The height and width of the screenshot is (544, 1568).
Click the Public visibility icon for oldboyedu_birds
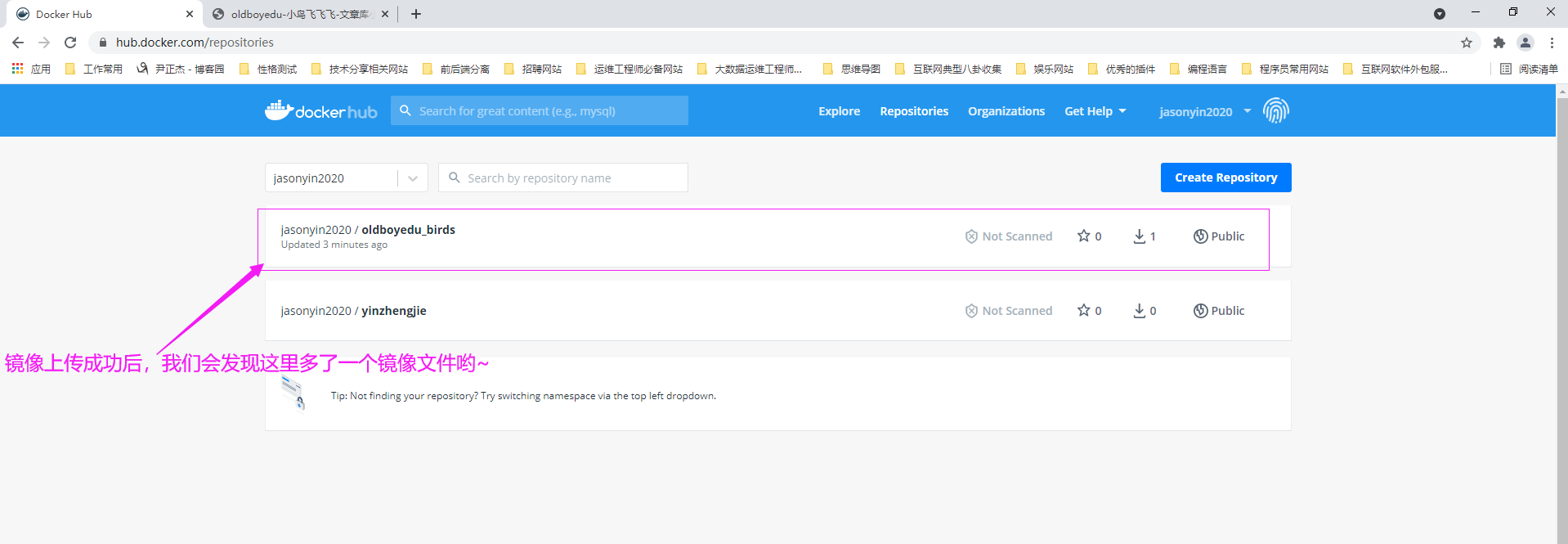coord(1200,236)
